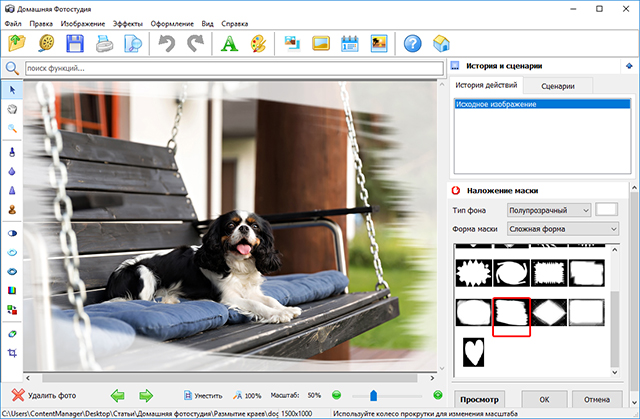This screenshot has height=419, width=640.
Task: Open the Вид menu
Action: (x=207, y=24)
